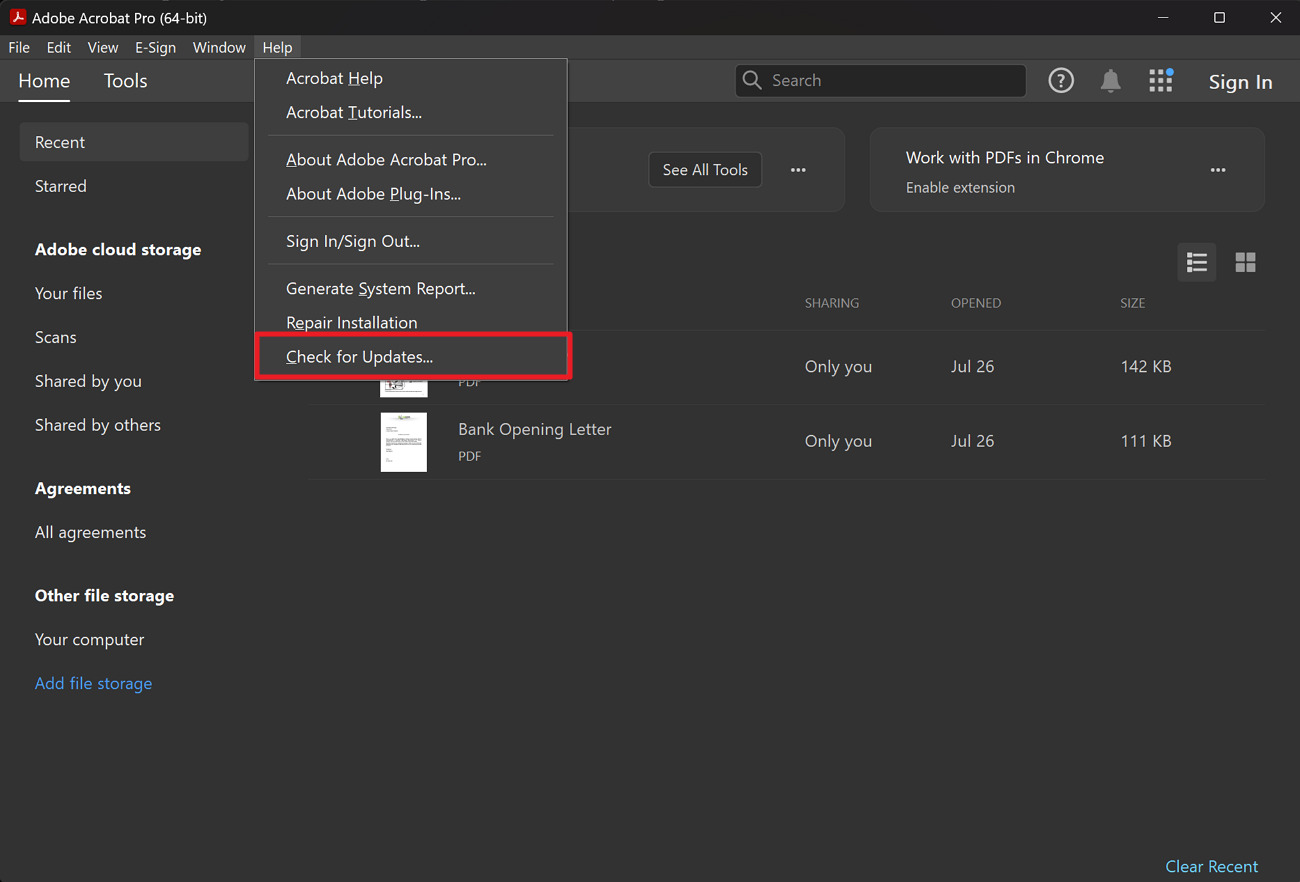Select Generate System Report
The width and height of the screenshot is (1300, 882).
click(x=411, y=288)
